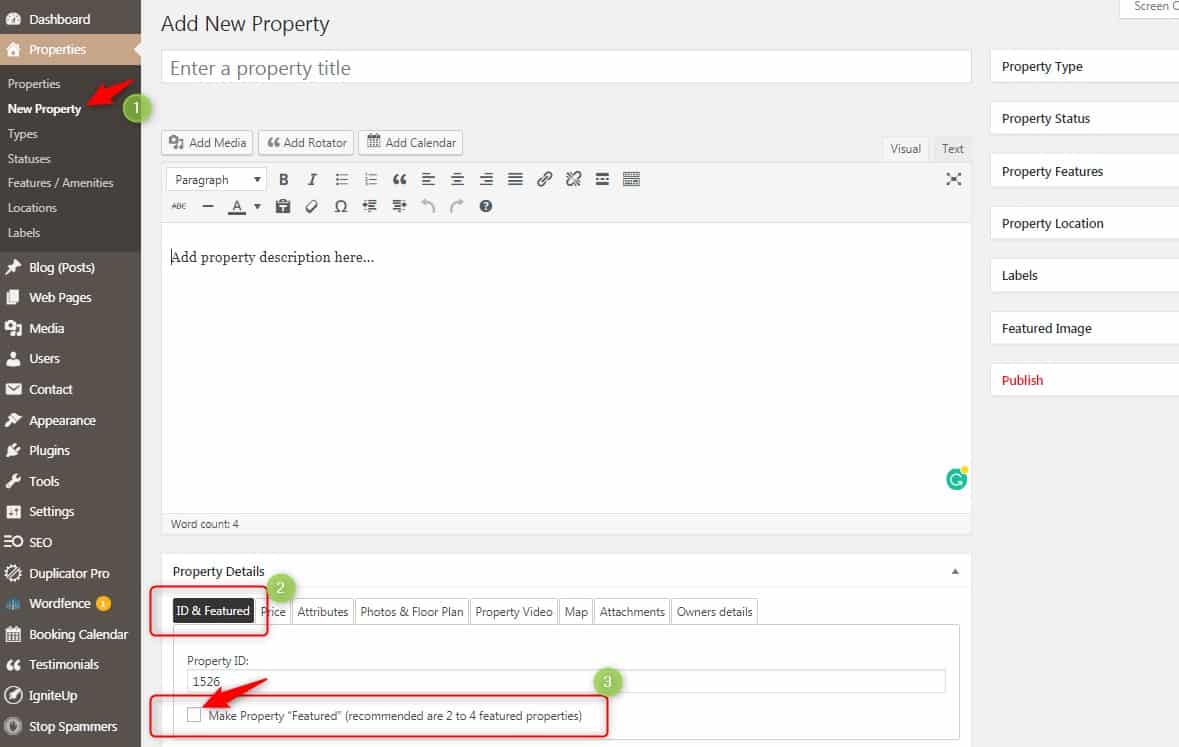This screenshot has height=747, width=1179.
Task: Open the keyboard shortcuts help icon
Action: (486, 206)
